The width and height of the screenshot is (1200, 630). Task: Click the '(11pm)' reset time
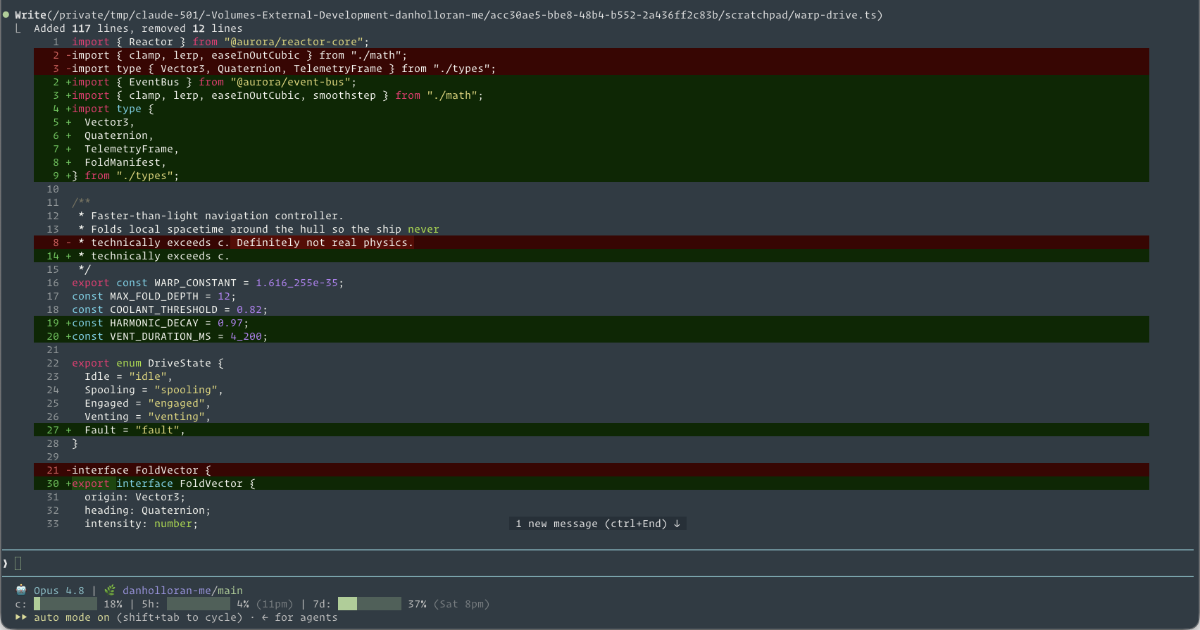coord(274,604)
